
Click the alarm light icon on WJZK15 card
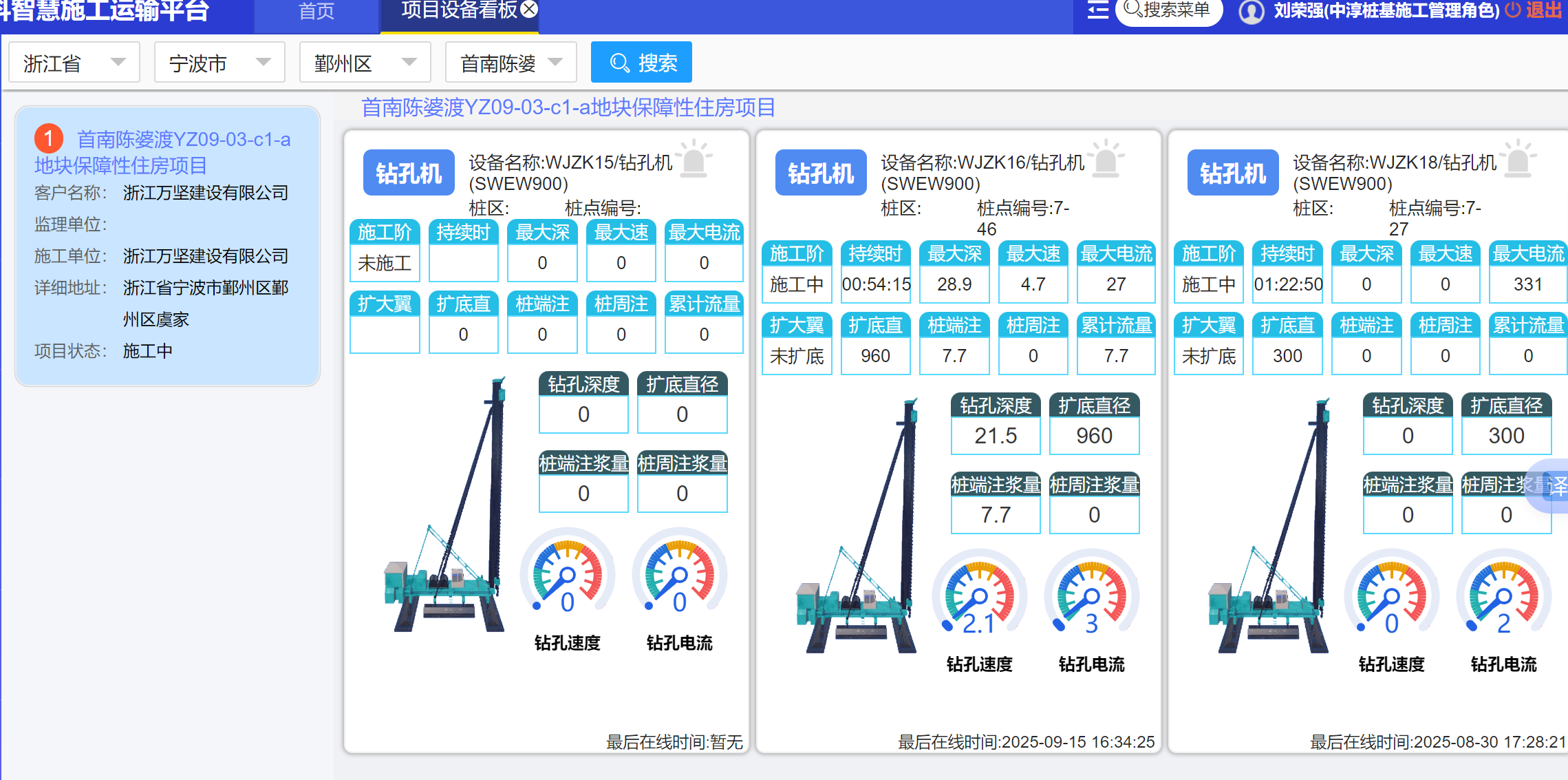[x=694, y=160]
